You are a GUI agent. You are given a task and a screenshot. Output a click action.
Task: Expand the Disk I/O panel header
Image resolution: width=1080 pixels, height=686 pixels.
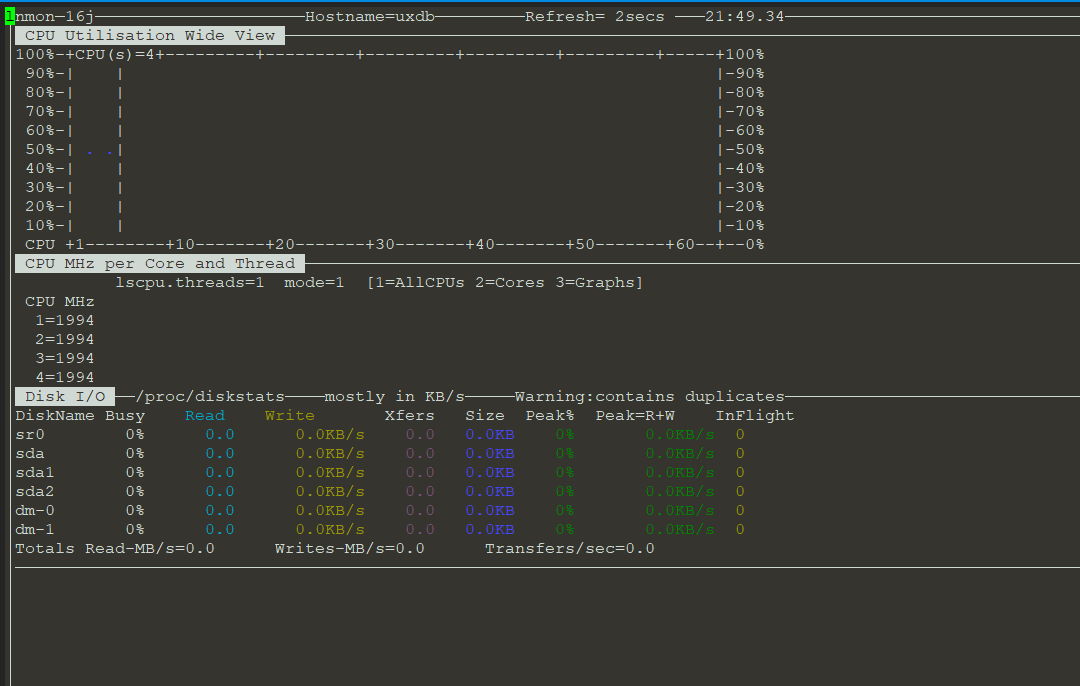click(x=64, y=395)
